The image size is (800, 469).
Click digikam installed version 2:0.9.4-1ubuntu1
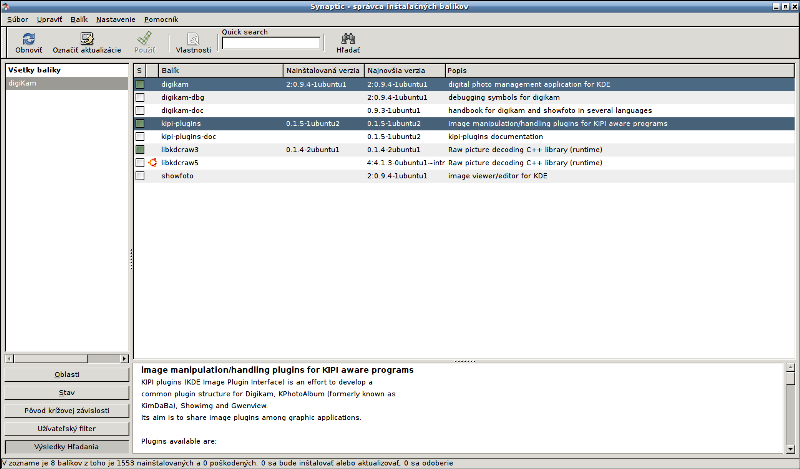pos(316,85)
